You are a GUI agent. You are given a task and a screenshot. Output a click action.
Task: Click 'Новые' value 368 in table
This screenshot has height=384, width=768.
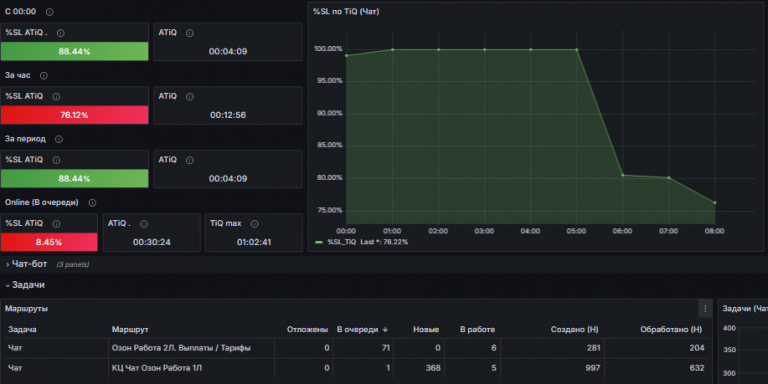point(433,368)
